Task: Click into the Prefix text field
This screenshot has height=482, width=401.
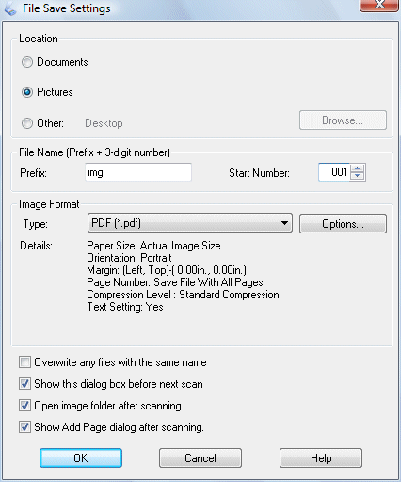Action: [x=138, y=172]
